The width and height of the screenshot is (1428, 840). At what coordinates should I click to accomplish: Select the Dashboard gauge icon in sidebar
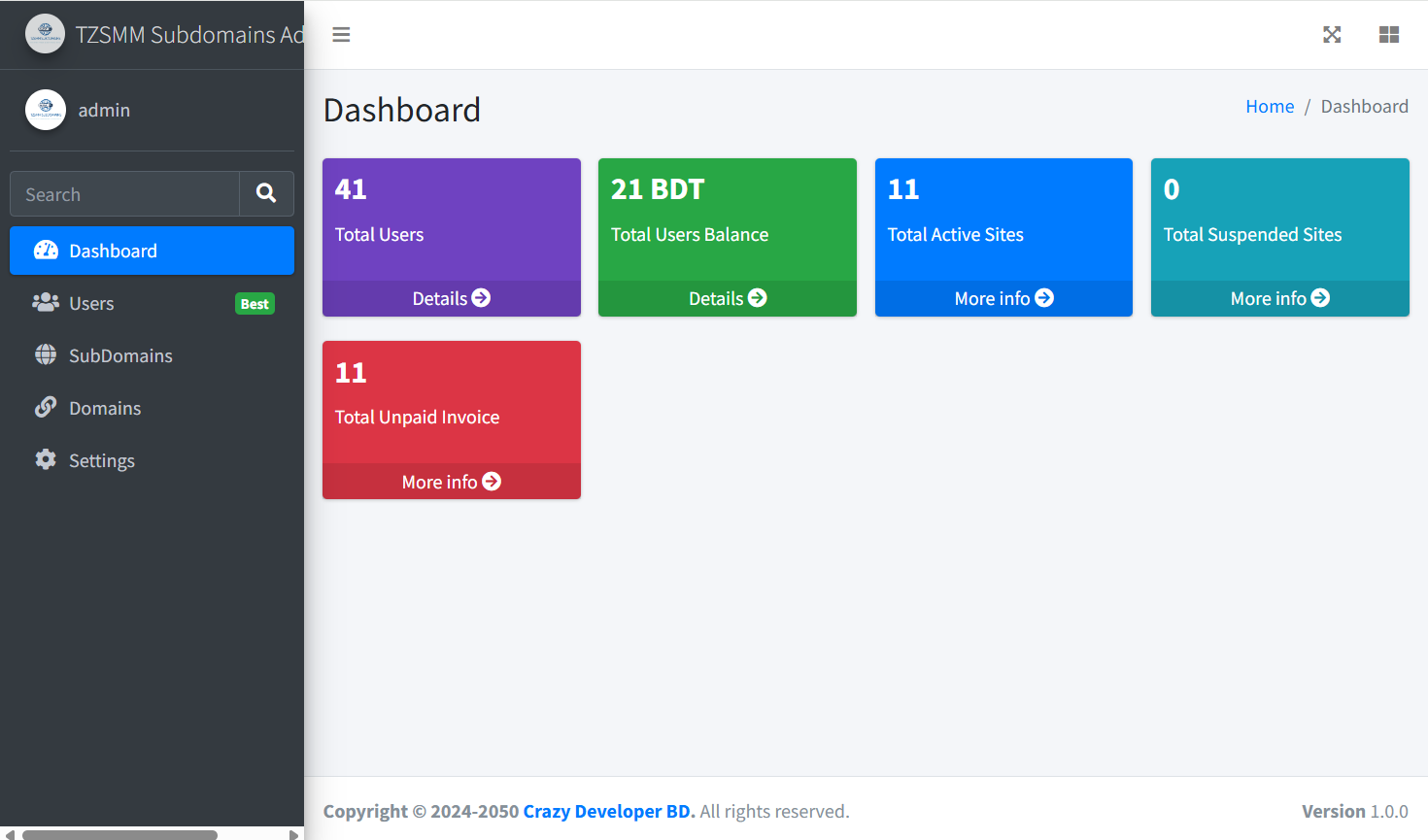pos(46,250)
